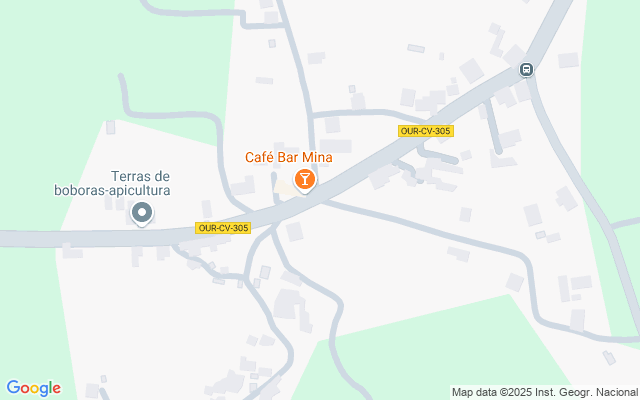
Task: Click the Café Bar Mina text label
Action: (289, 157)
